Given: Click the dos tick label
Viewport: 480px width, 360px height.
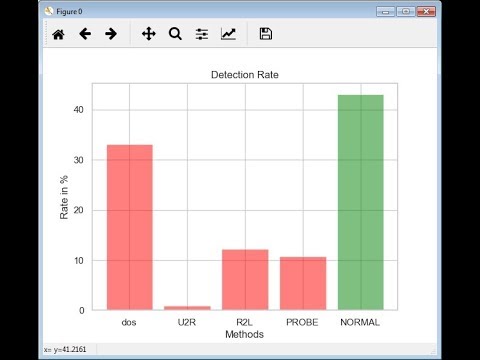Looking at the screenshot, I should pyautogui.click(x=129, y=322).
